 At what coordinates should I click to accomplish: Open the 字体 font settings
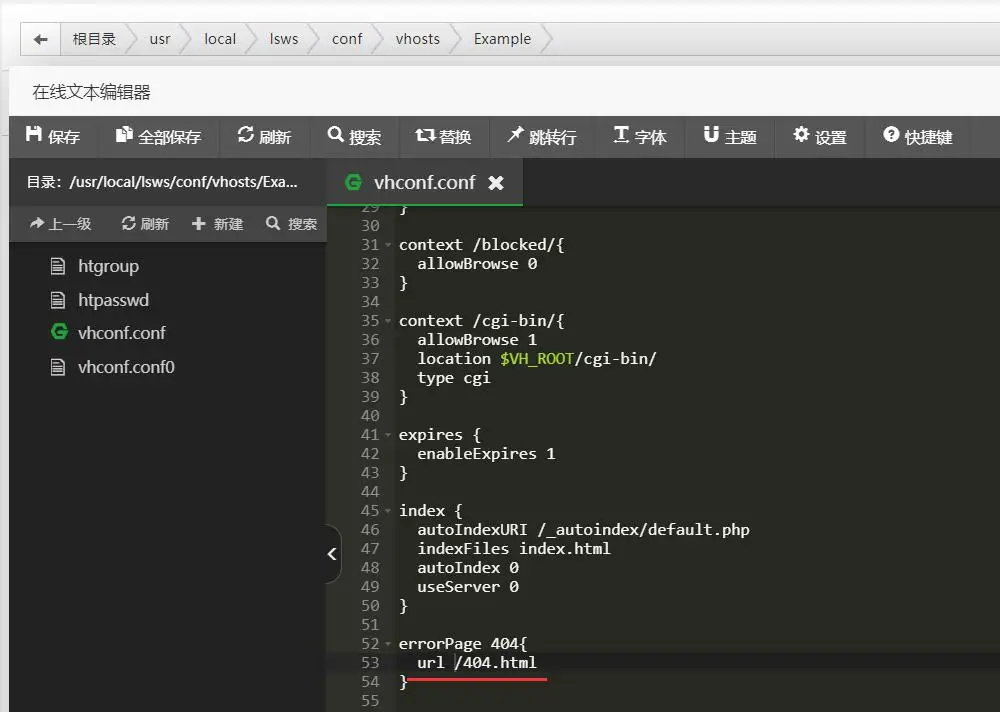(640, 136)
